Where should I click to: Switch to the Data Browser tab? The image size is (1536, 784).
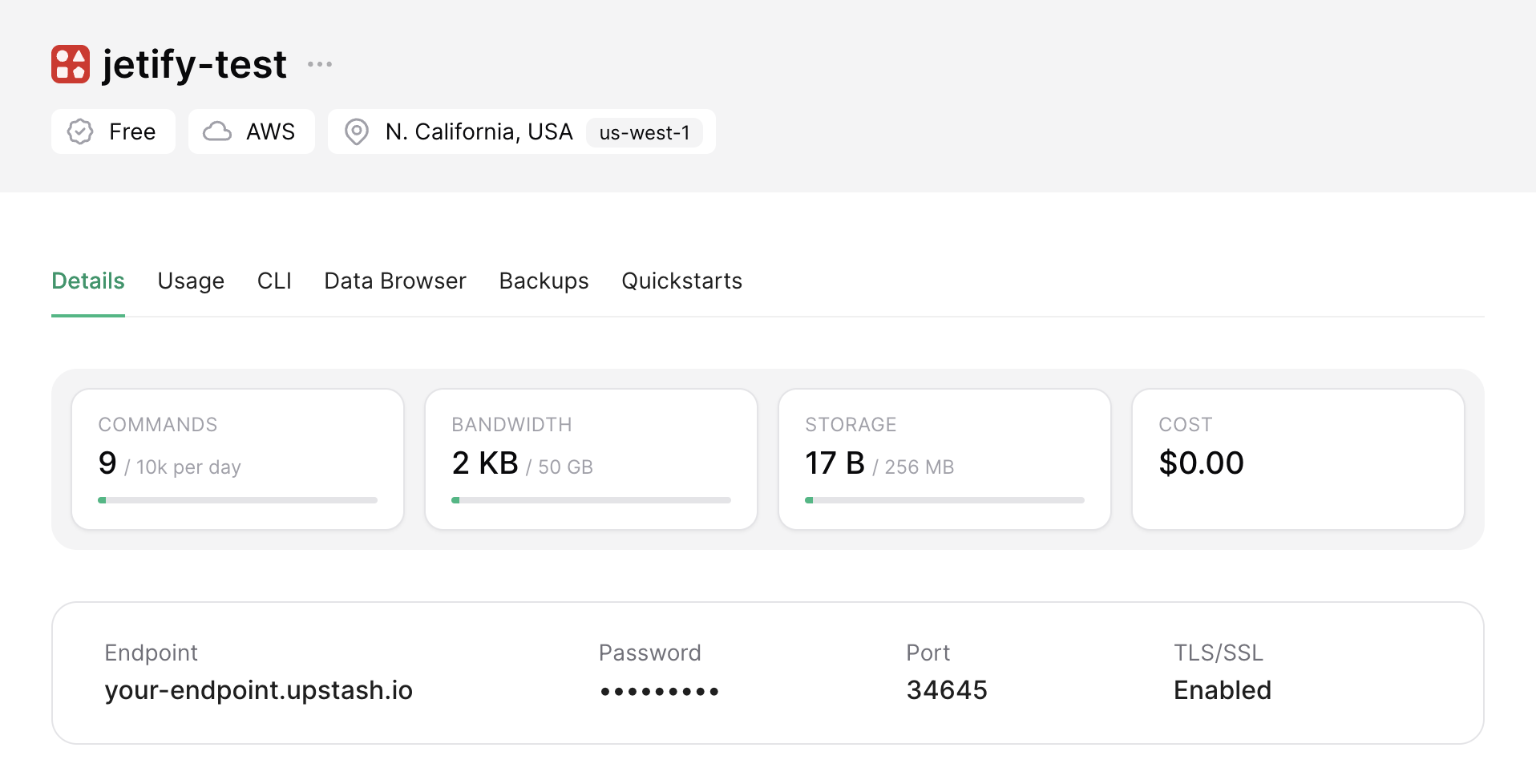click(x=394, y=281)
